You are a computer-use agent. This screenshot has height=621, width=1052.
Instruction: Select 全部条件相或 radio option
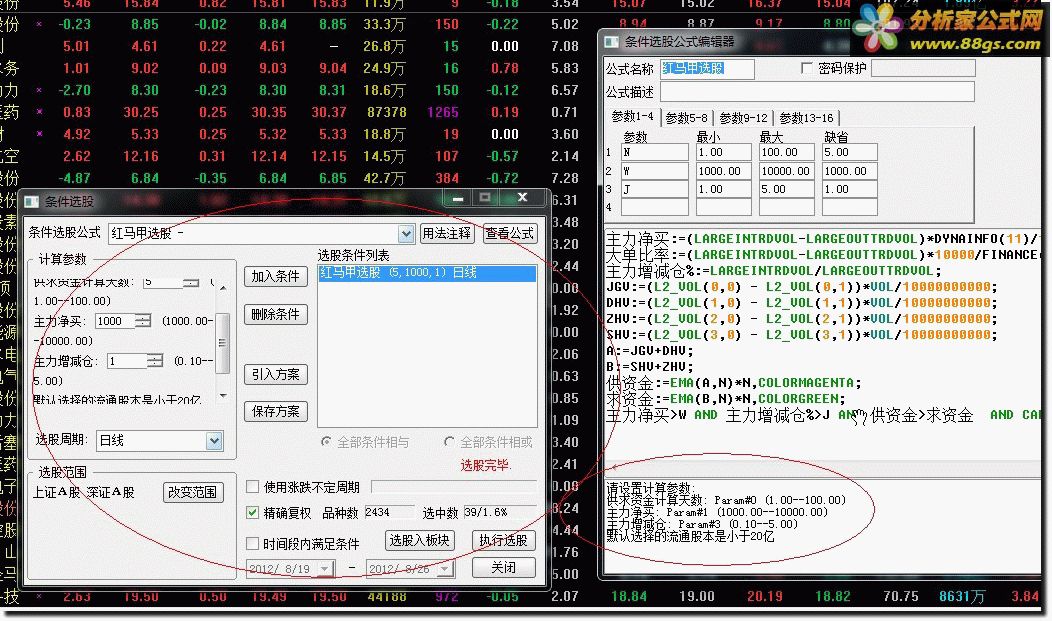[x=449, y=441]
